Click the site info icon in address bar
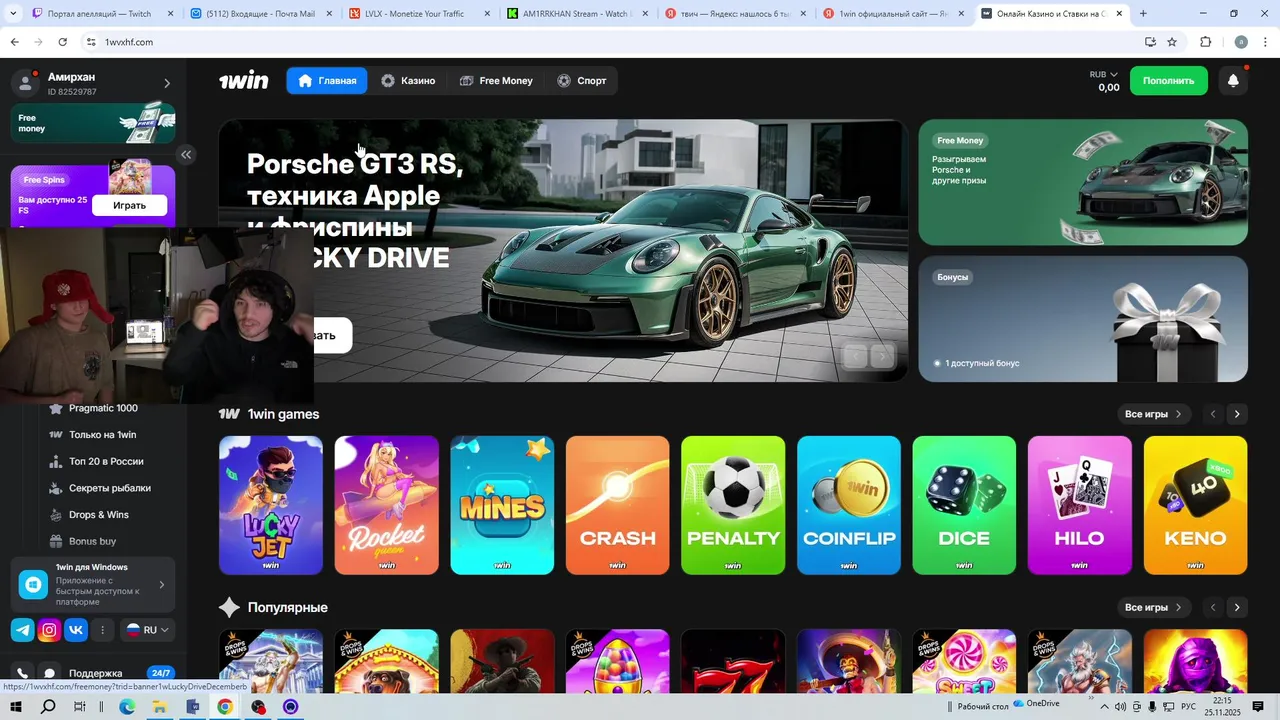 point(91,42)
